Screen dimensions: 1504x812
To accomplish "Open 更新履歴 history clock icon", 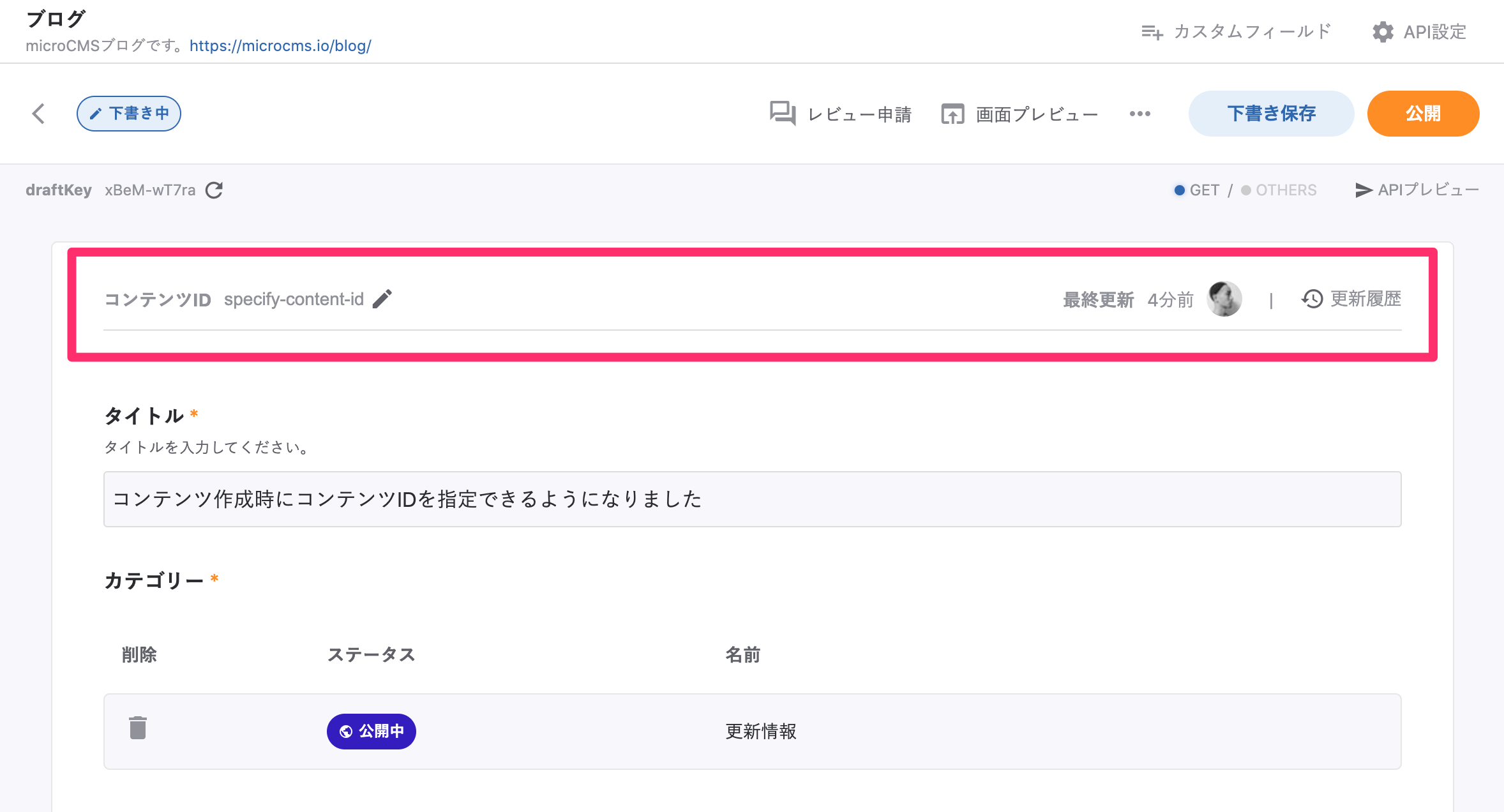I will pos(1312,299).
